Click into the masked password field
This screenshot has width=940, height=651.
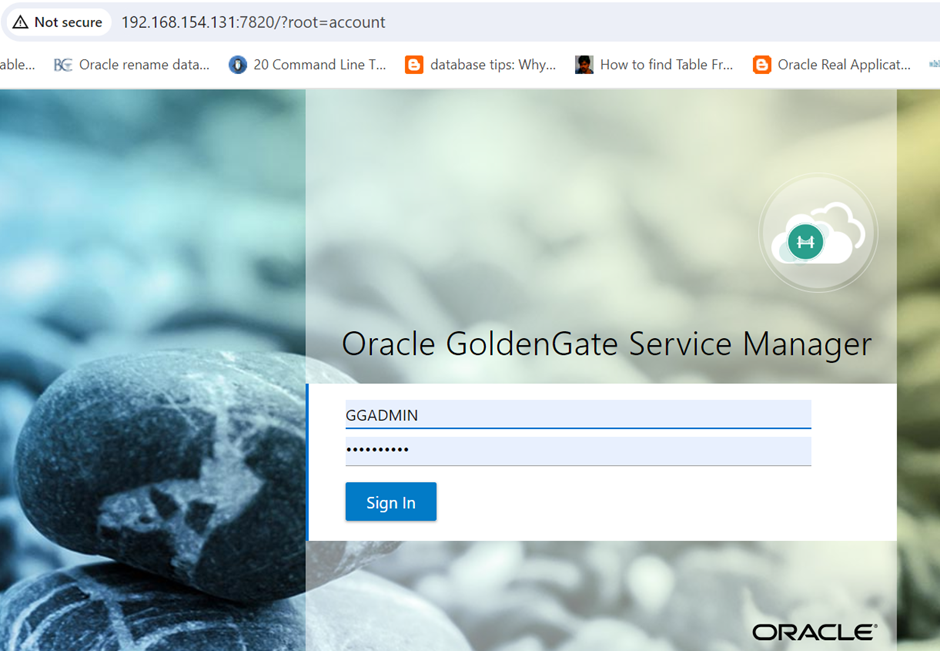[577, 451]
